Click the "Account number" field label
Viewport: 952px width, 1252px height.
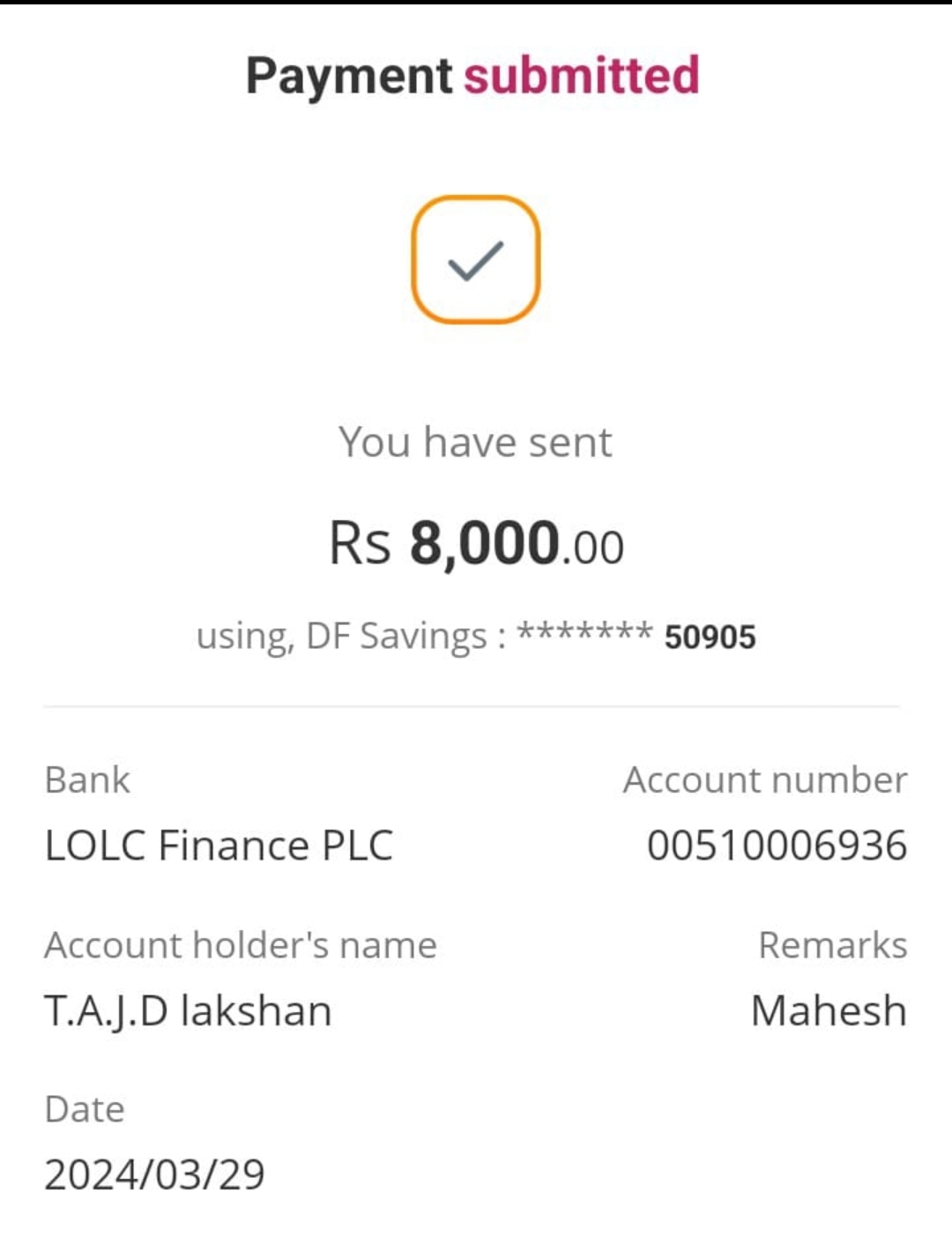(764, 780)
